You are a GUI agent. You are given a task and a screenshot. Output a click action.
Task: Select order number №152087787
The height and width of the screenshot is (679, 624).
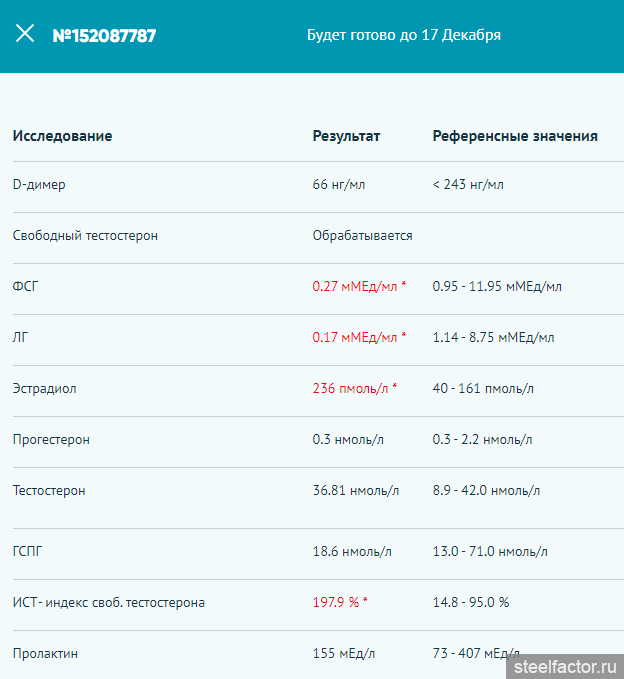[104, 36]
